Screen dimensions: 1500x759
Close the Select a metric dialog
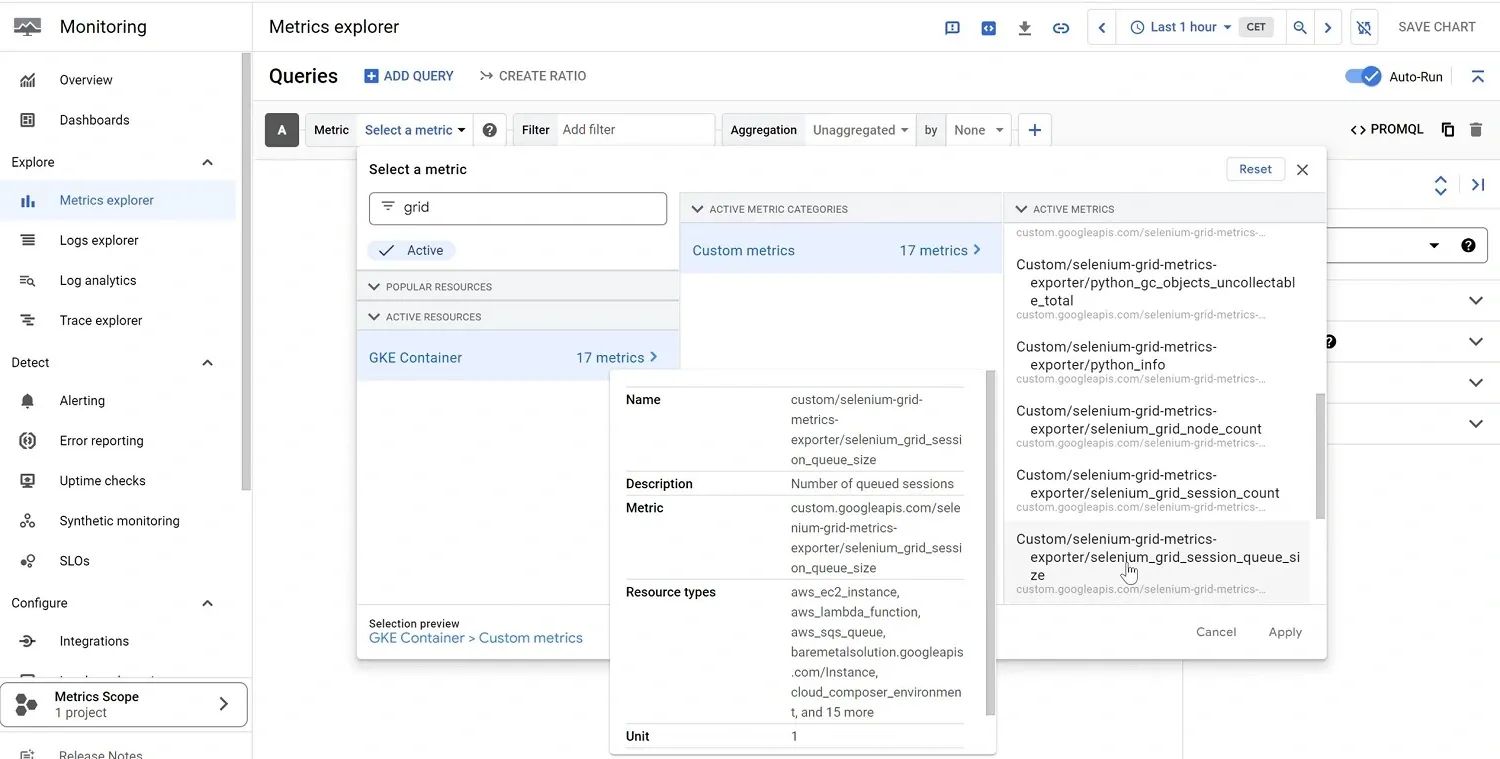(1302, 170)
